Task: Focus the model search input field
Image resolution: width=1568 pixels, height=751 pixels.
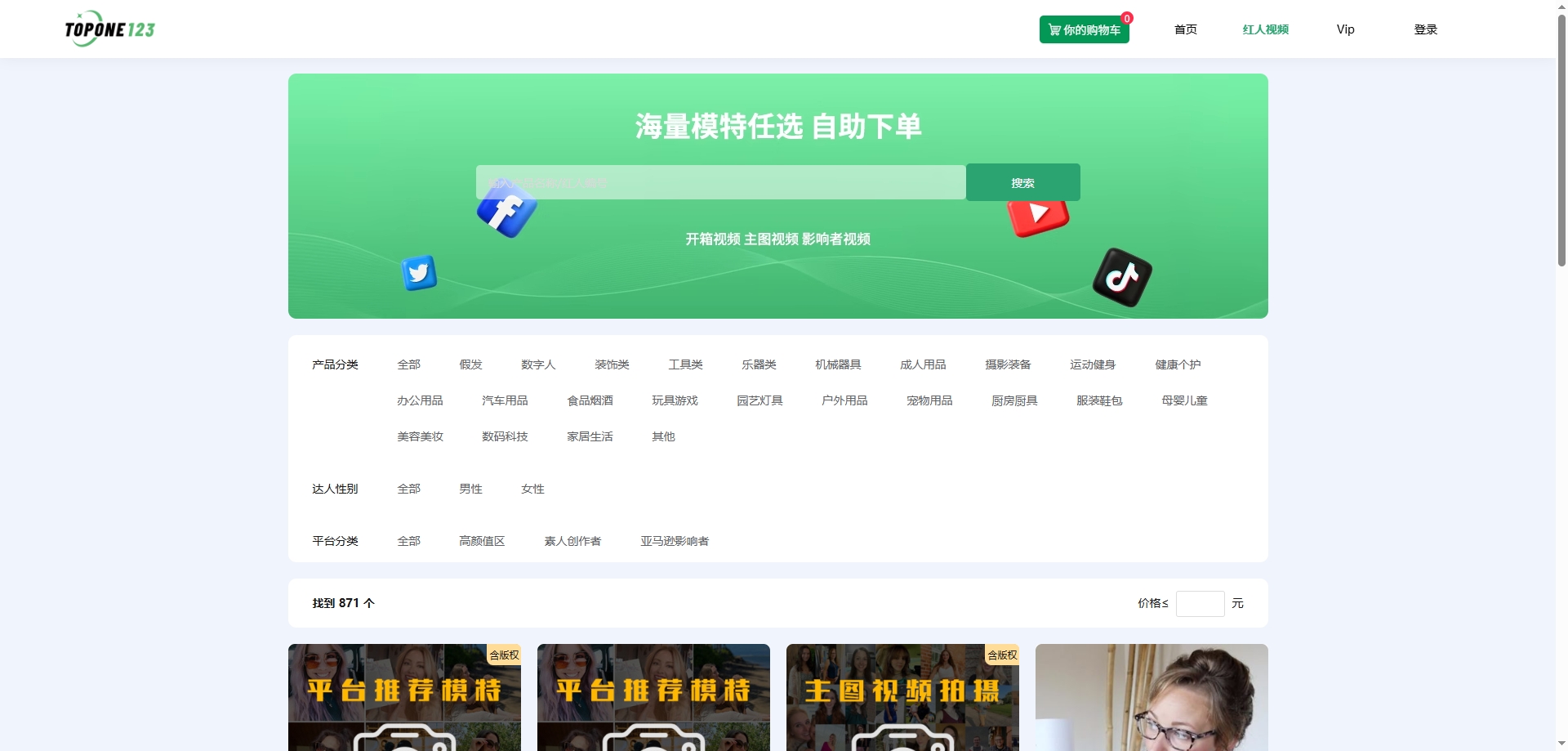Action: 720,182
